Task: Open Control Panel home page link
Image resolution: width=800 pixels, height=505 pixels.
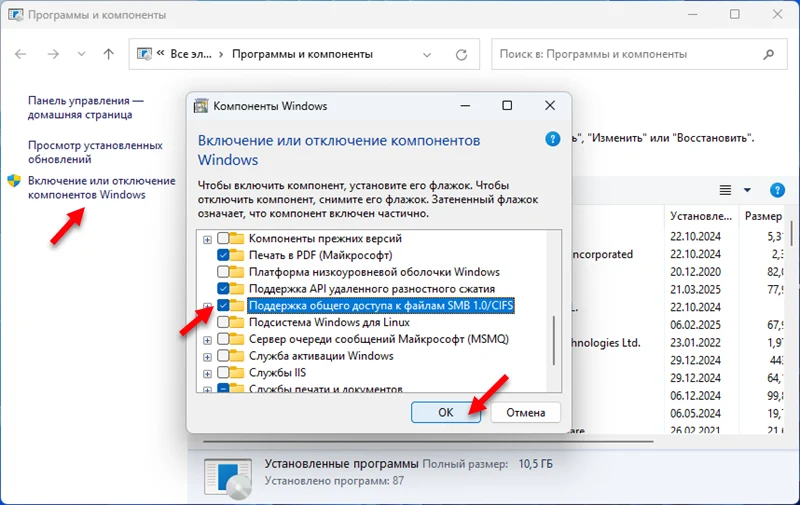Action: [86, 108]
